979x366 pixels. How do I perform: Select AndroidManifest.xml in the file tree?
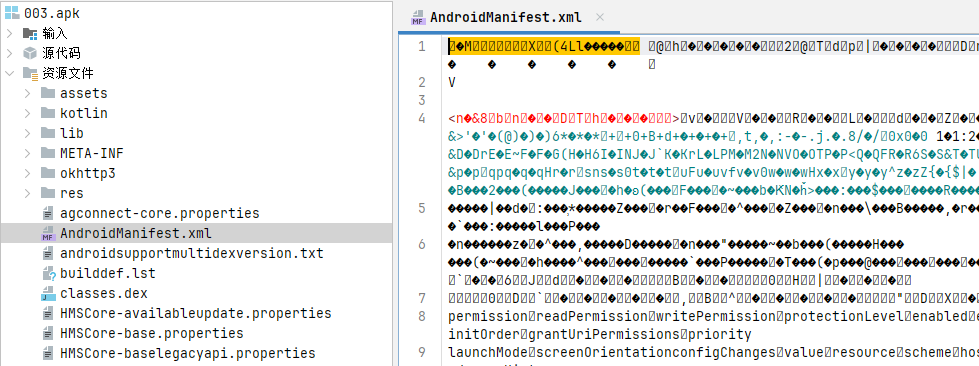pyautogui.click(x=135, y=233)
